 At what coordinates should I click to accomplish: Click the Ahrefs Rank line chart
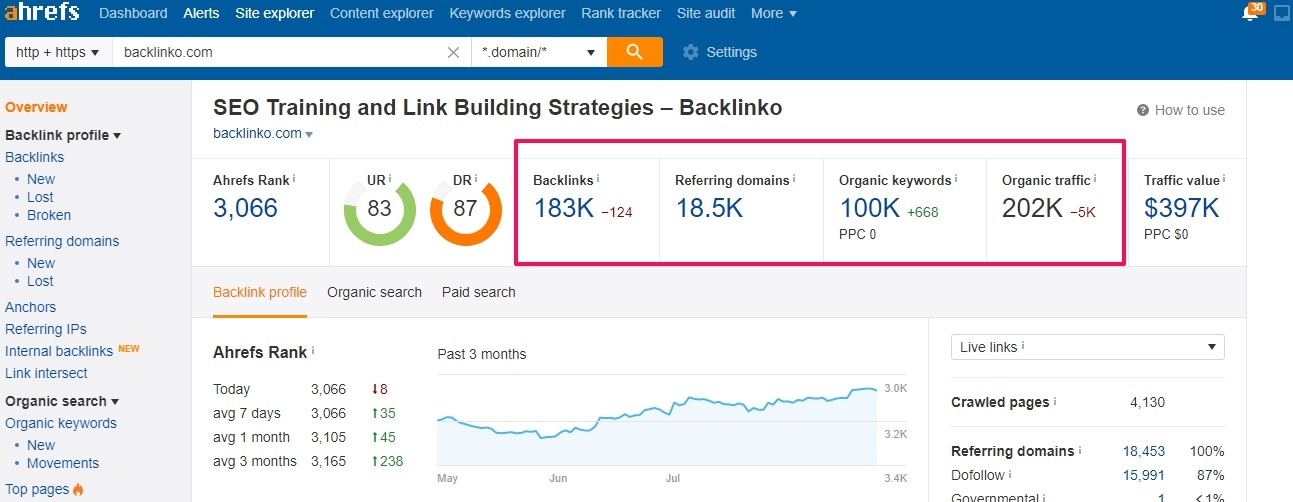(x=657, y=420)
